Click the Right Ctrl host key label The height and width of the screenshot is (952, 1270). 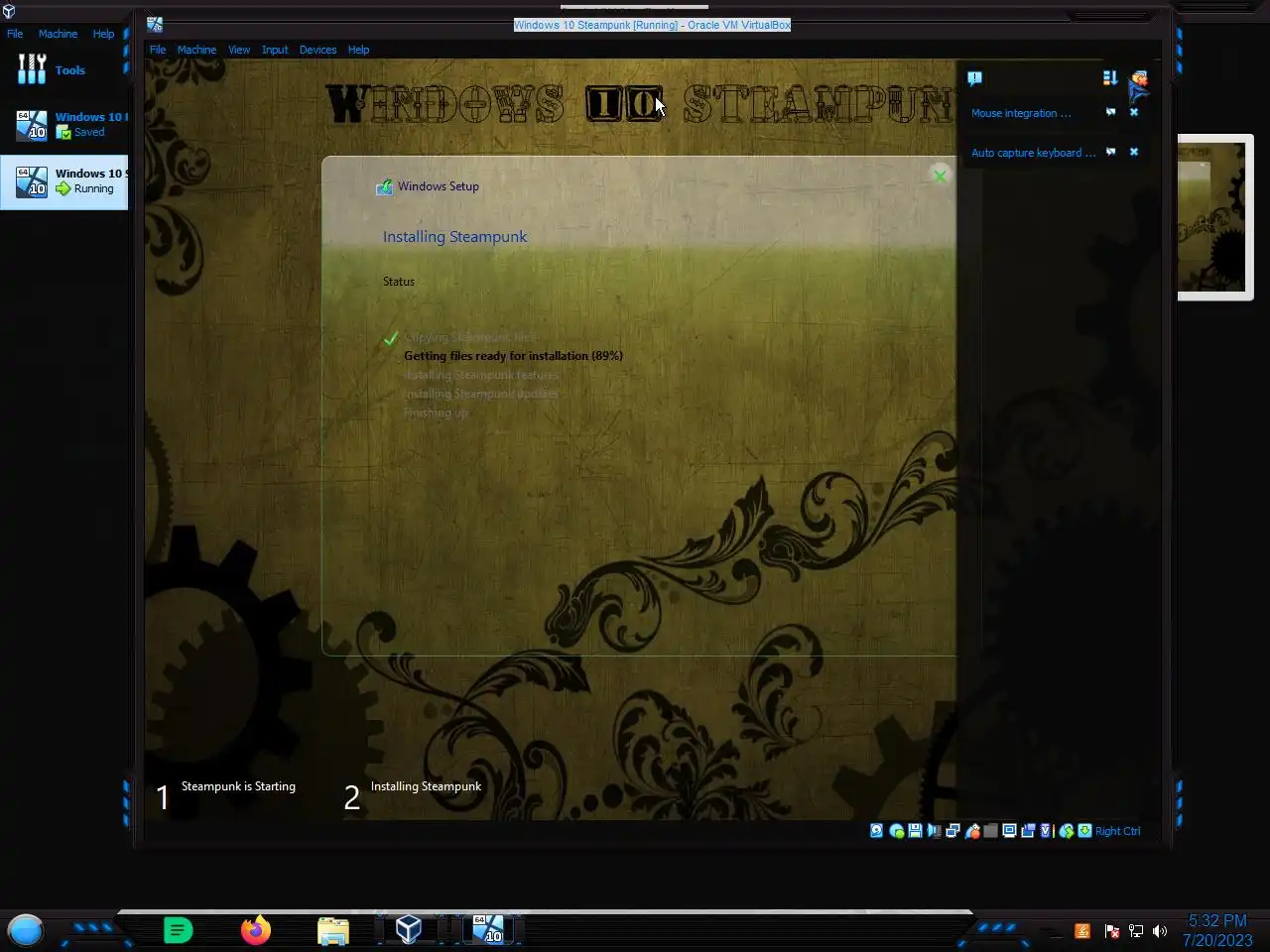click(x=1118, y=831)
